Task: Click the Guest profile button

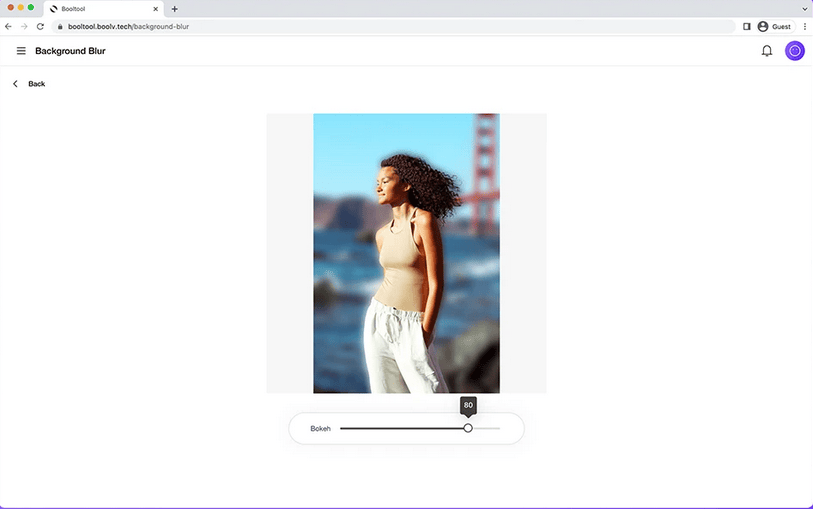Action: [x=774, y=26]
